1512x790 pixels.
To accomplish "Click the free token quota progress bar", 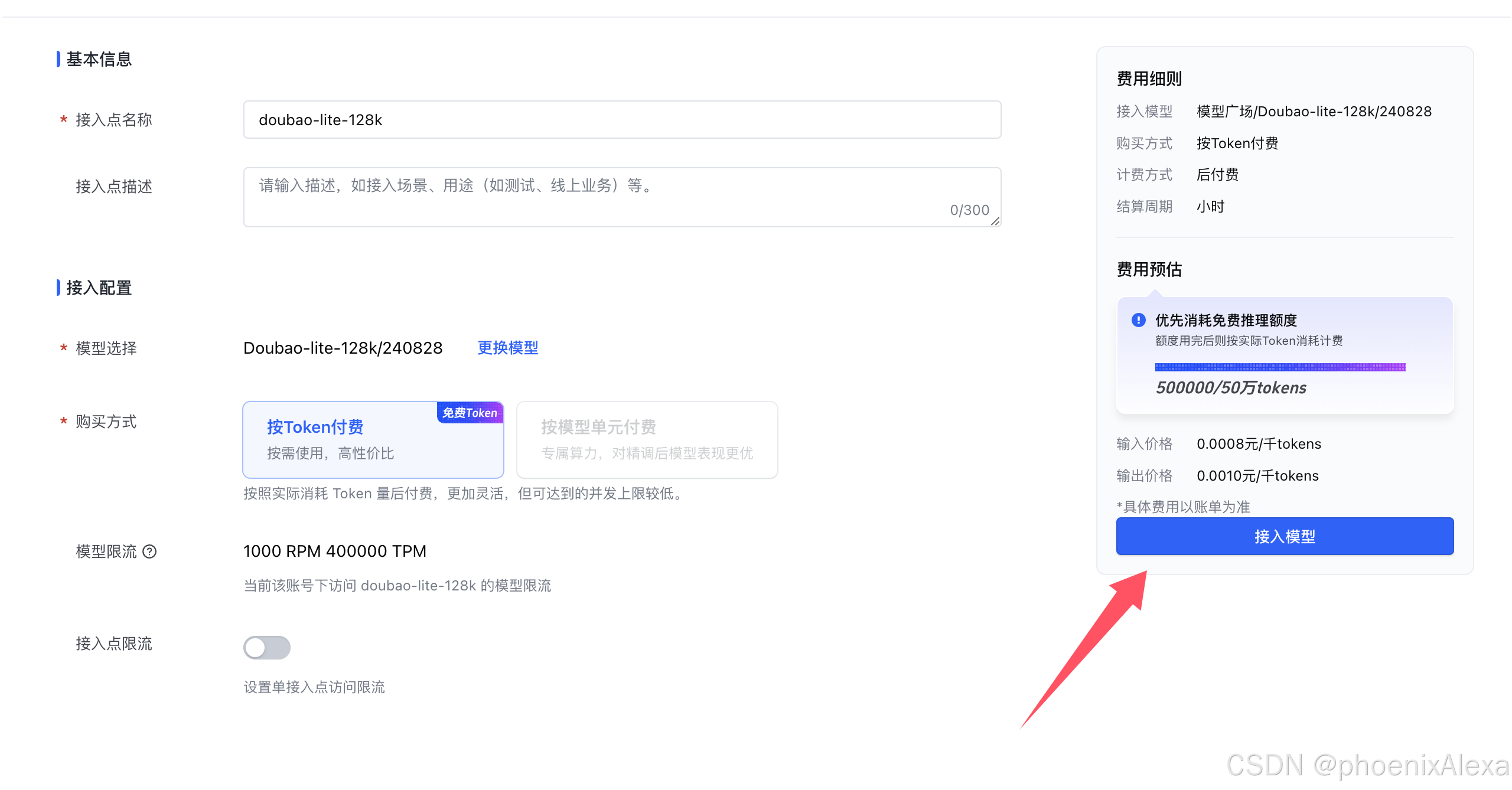I will click(1280, 367).
